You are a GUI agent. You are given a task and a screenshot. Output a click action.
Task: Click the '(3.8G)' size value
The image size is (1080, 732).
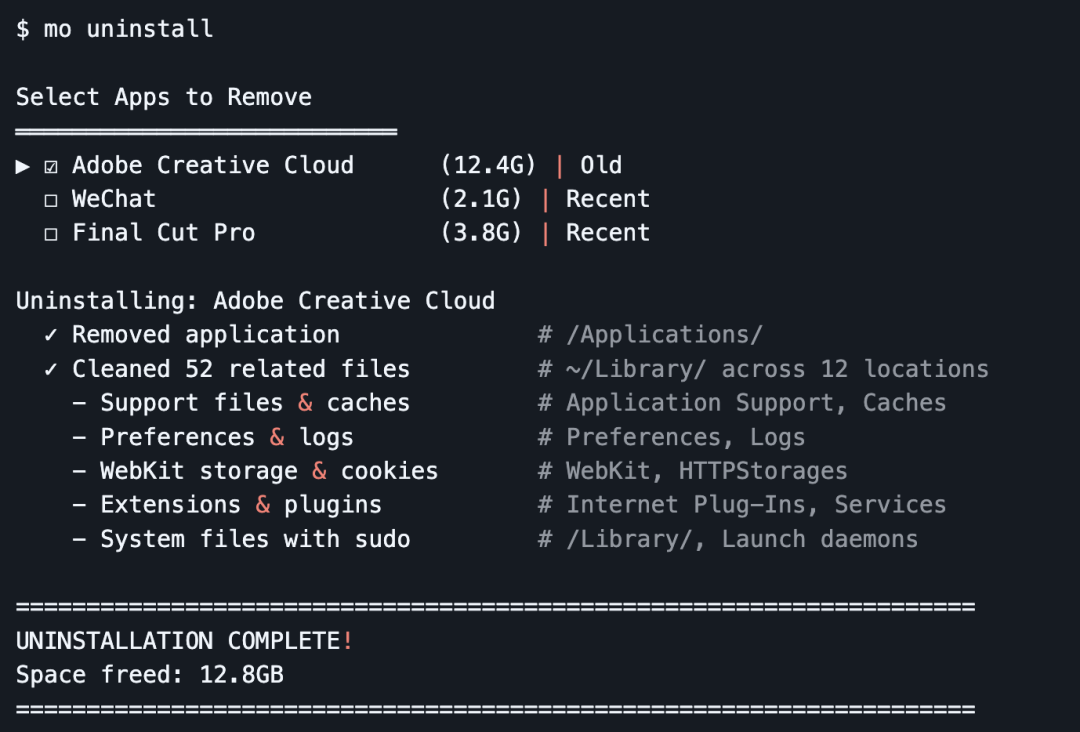481,233
